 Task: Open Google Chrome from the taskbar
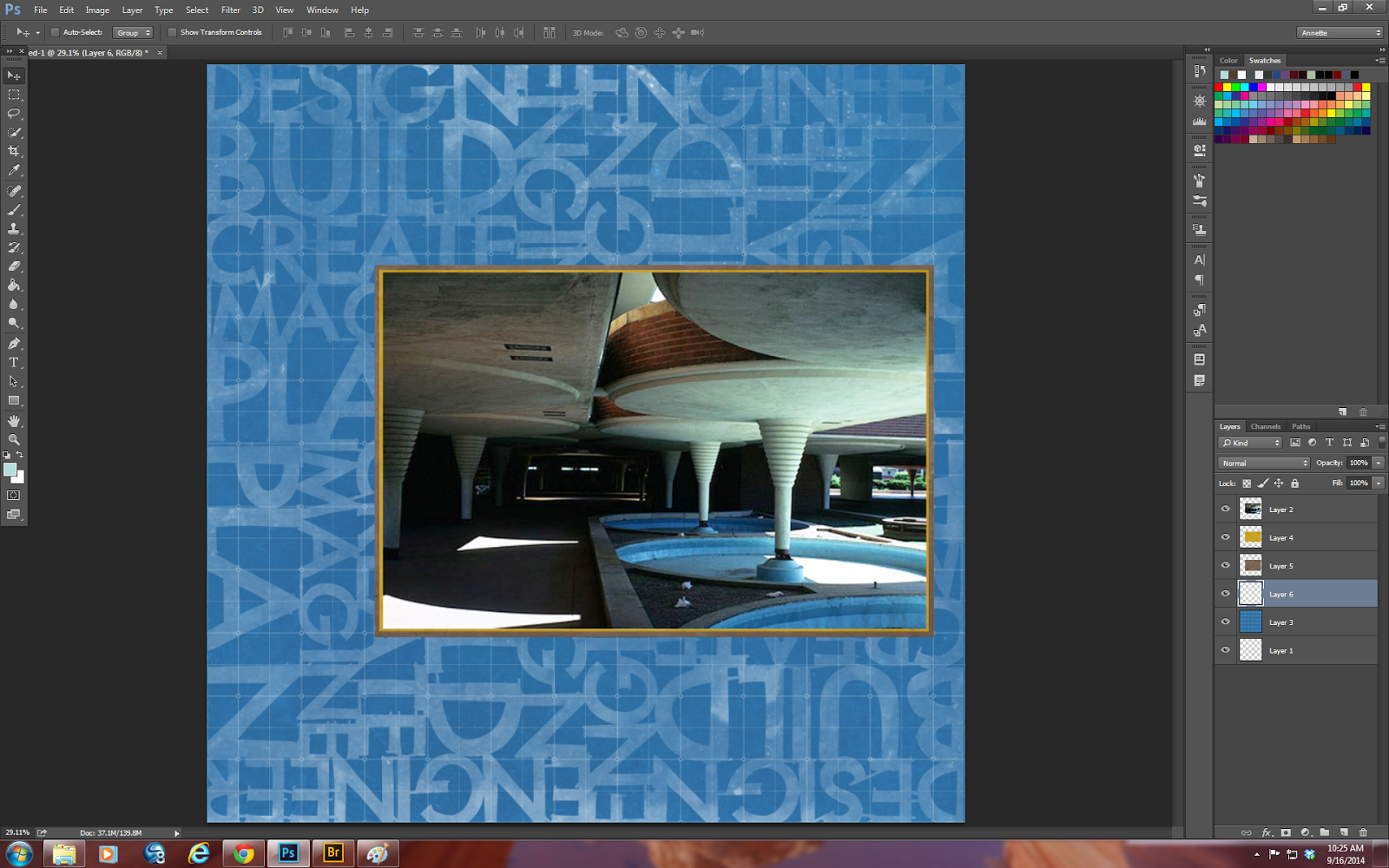click(x=244, y=853)
